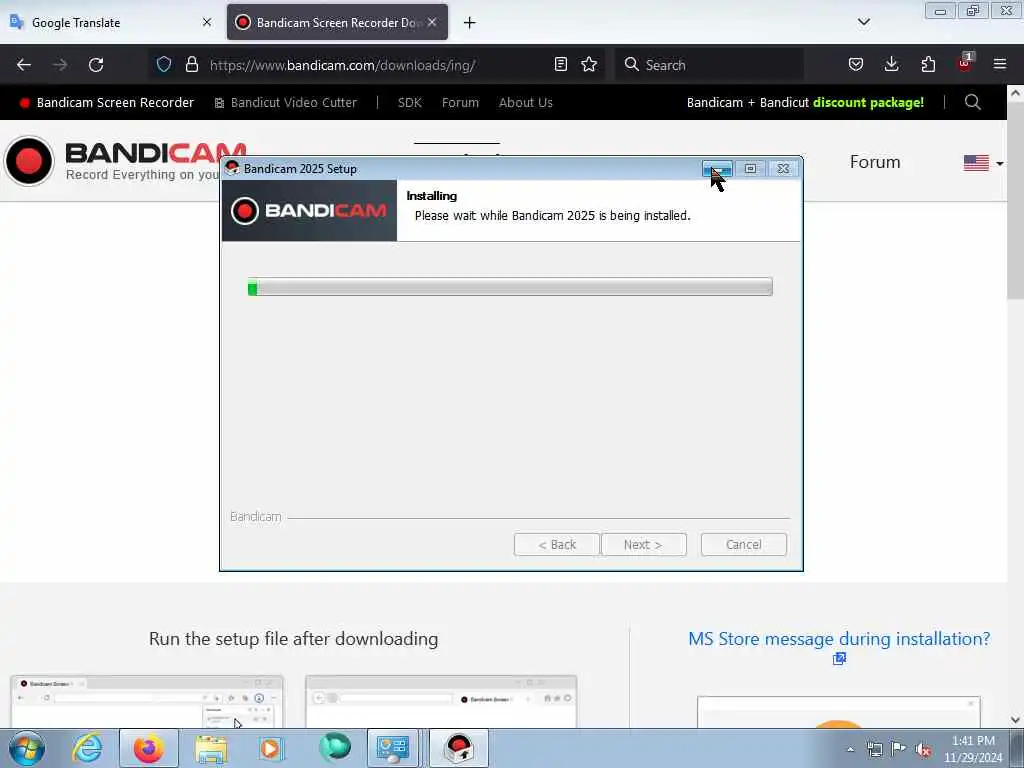
Task: Open Windows Explorer folder in taskbar
Action: (210, 749)
